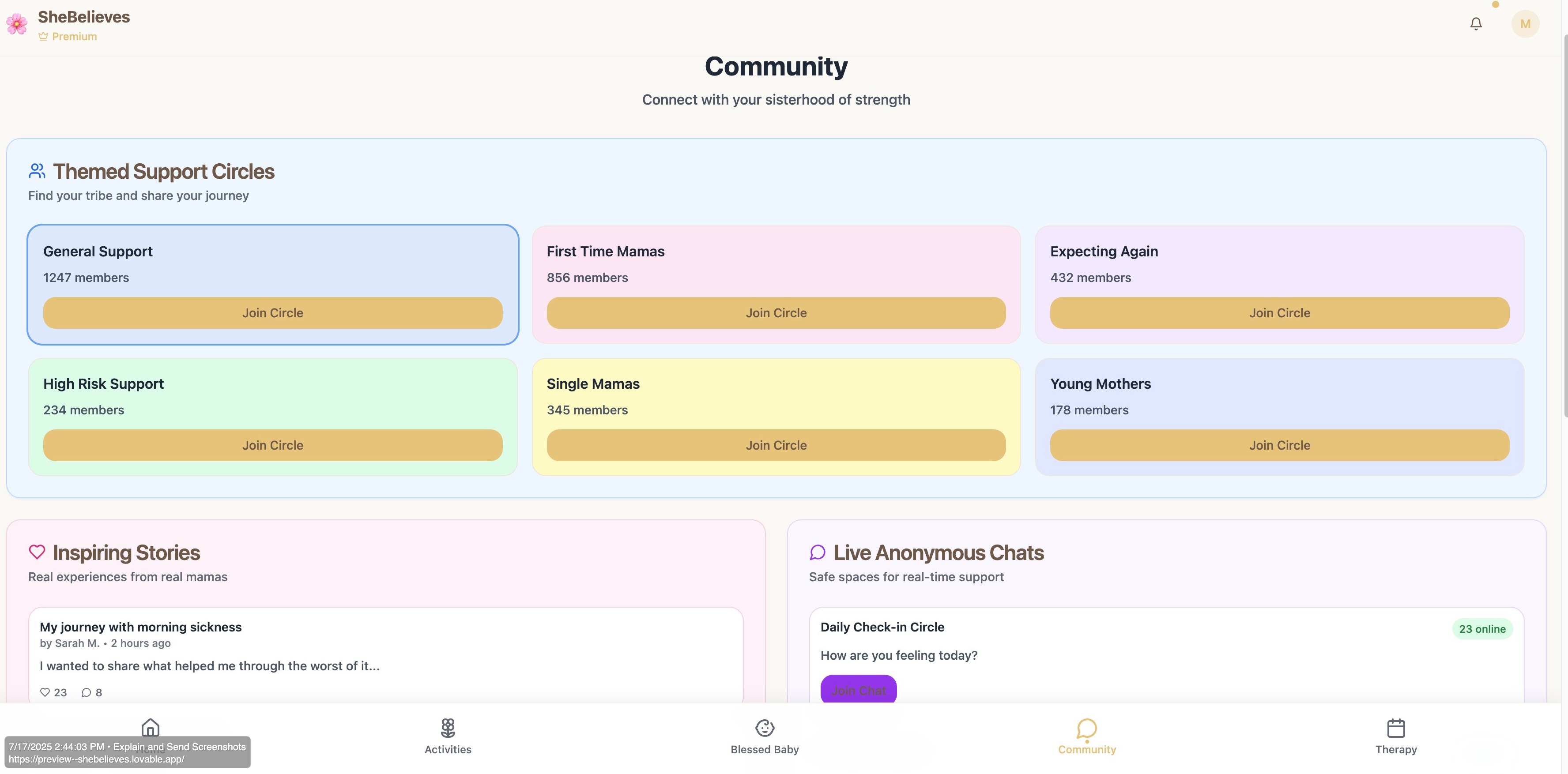
Task: Click 'How are you feeling today?' text
Action: pyautogui.click(x=898, y=655)
